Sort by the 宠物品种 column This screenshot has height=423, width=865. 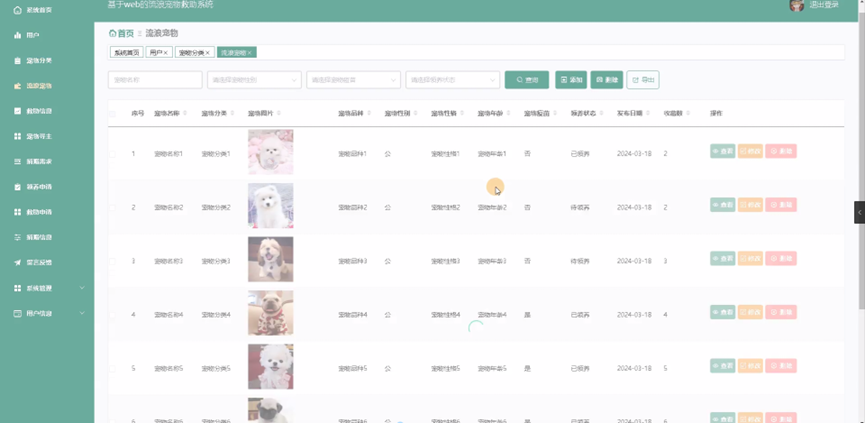click(369, 113)
